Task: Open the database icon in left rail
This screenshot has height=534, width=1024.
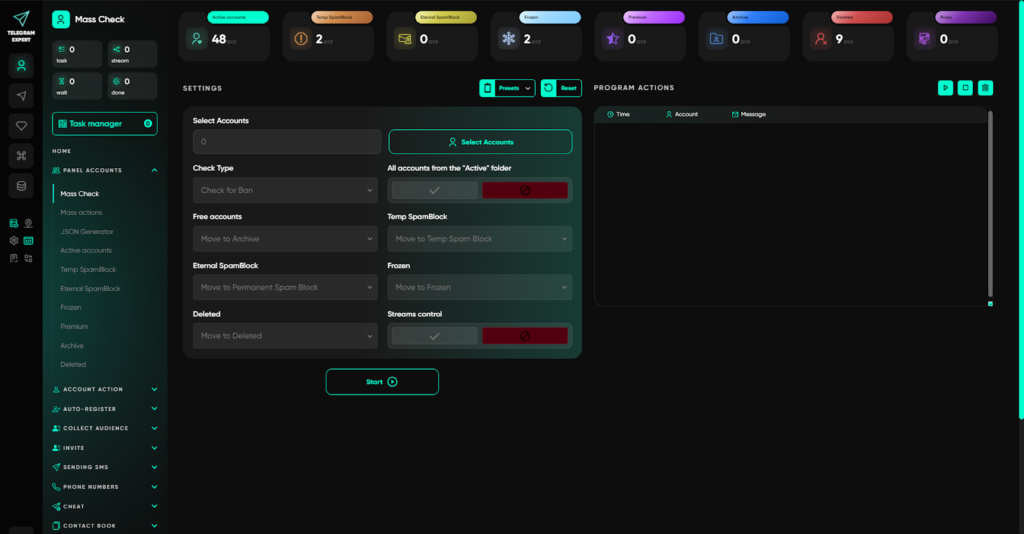Action: click(x=21, y=185)
